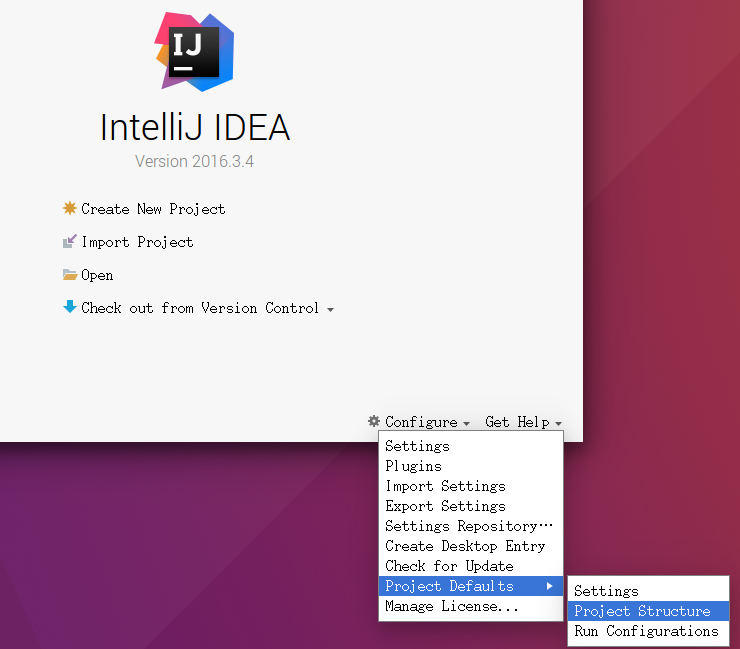Choose Import Project link
The height and width of the screenshot is (649, 740).
pos(137,242)
